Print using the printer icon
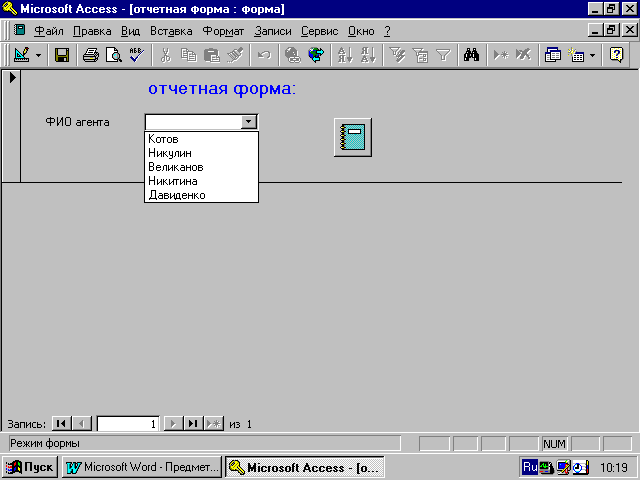 (x=91, y=55)
